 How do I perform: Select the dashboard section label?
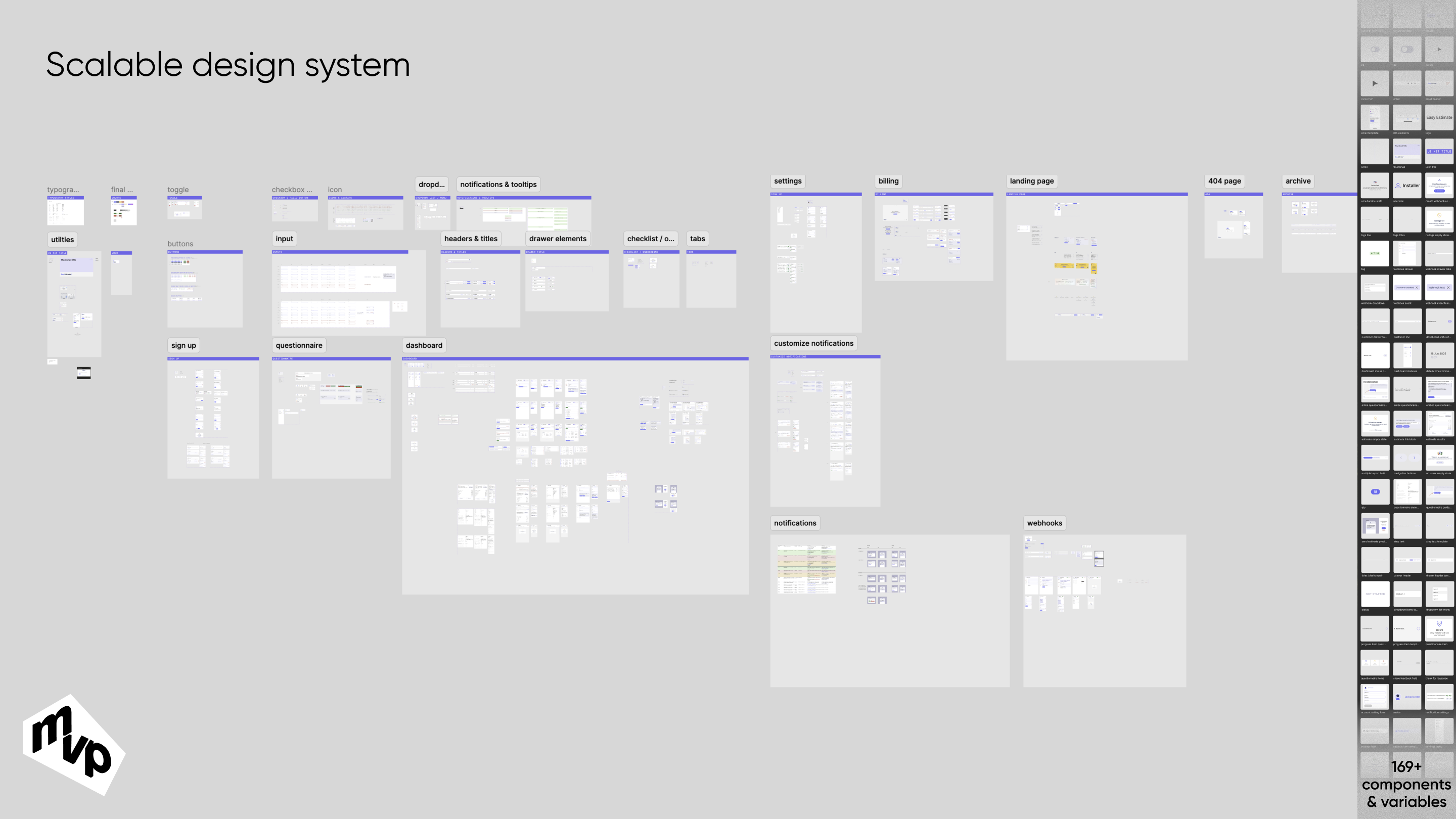[424, 345]
